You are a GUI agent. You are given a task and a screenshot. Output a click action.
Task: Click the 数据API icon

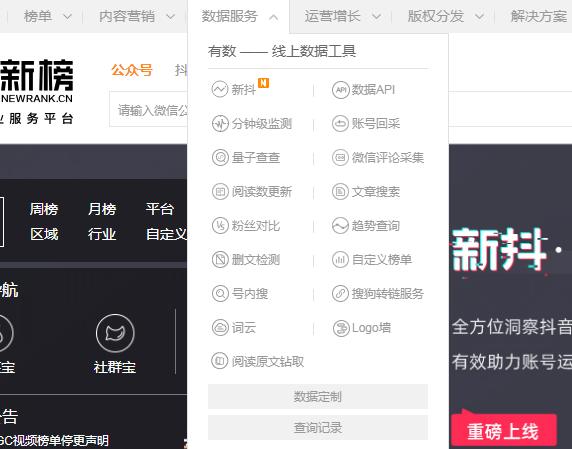pos(340,90)
